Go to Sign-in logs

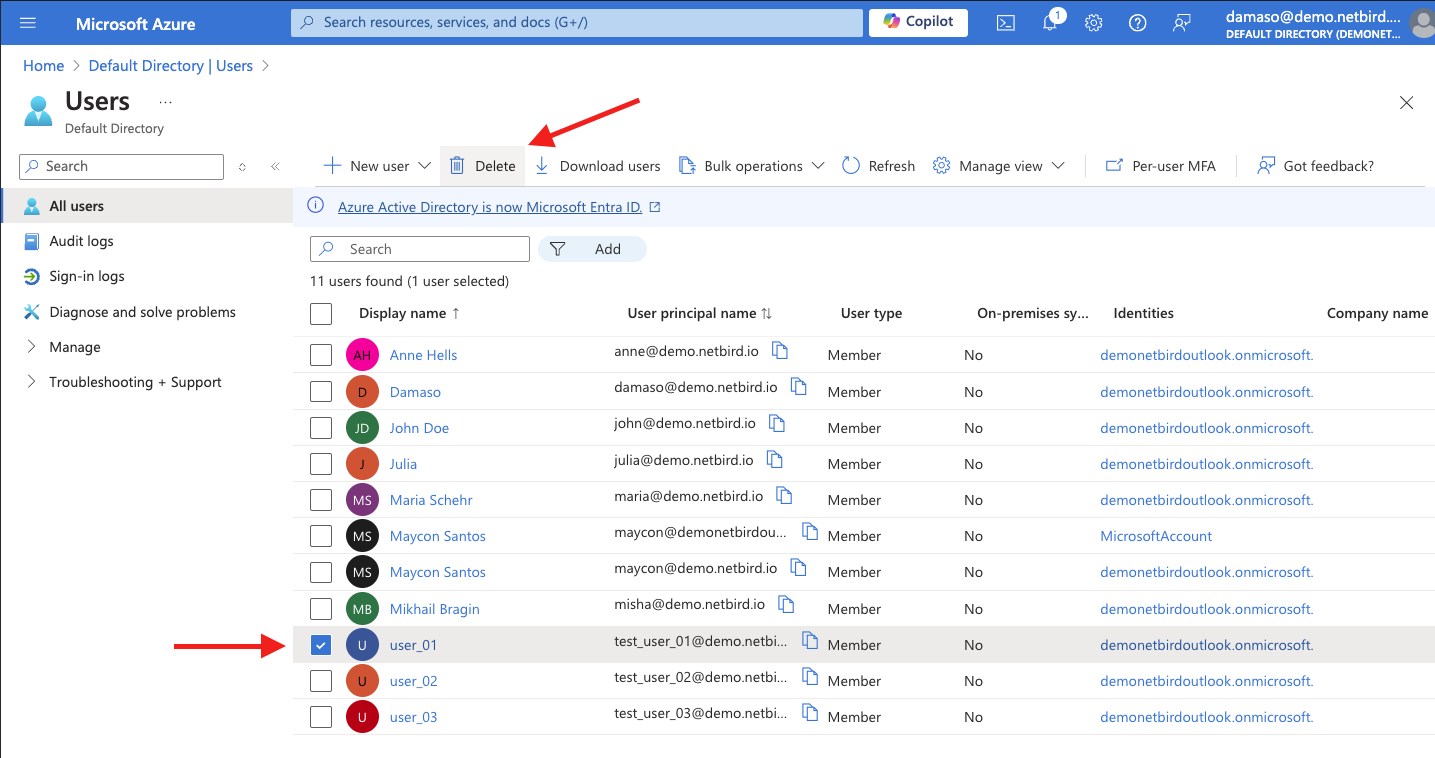pyautogui.click(x=87, y=276)
